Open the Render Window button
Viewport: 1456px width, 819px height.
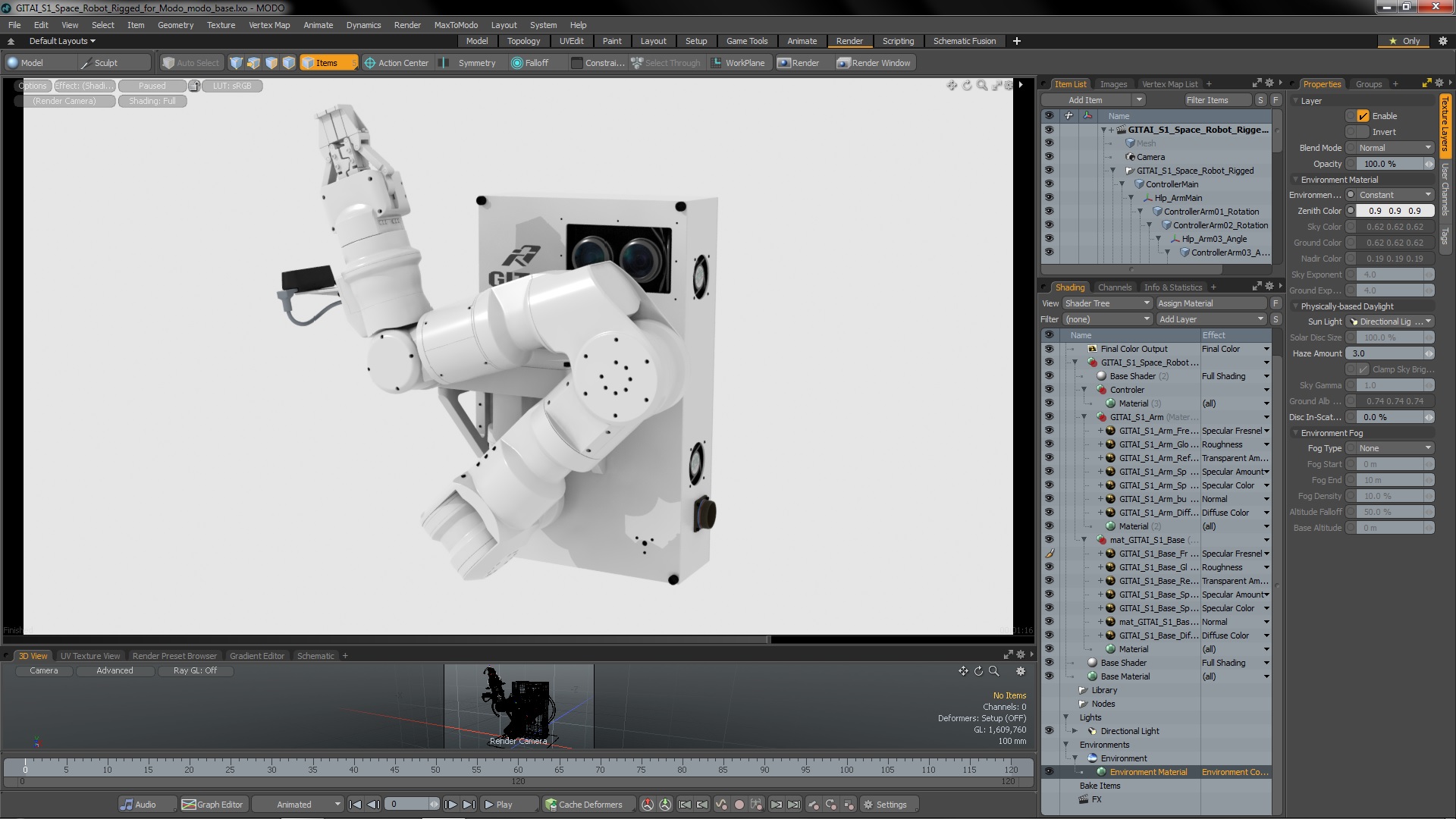pyautogui.click(x=874, y=63)
